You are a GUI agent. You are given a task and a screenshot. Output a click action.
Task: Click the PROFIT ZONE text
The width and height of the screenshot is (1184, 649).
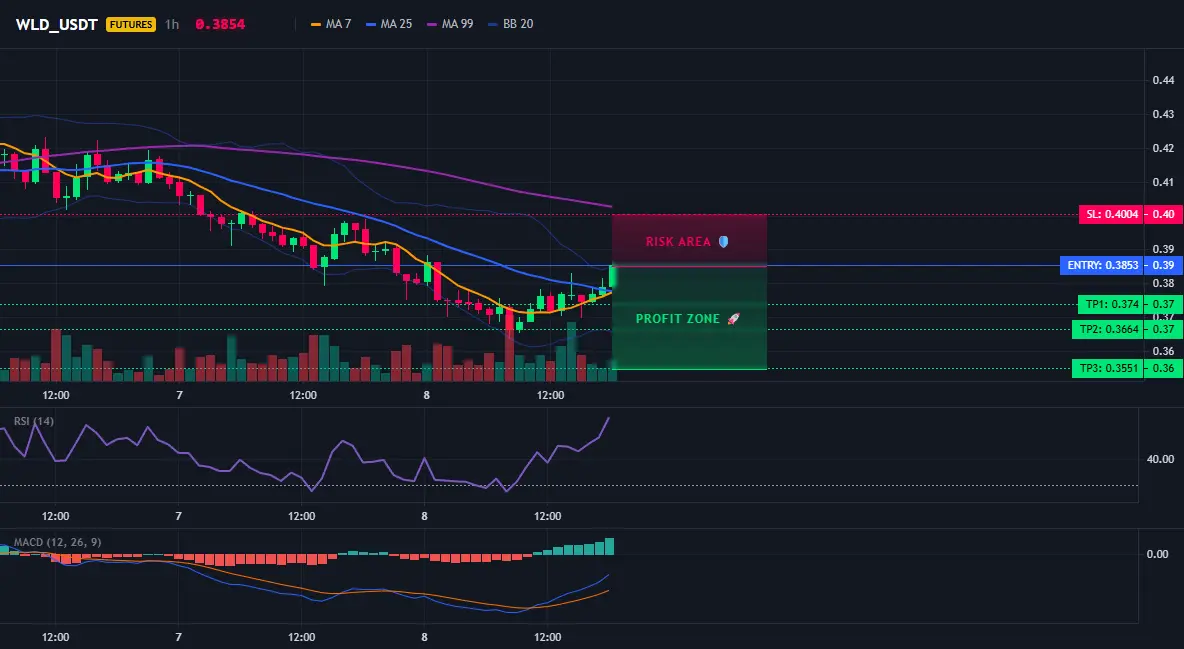point(677,319)
